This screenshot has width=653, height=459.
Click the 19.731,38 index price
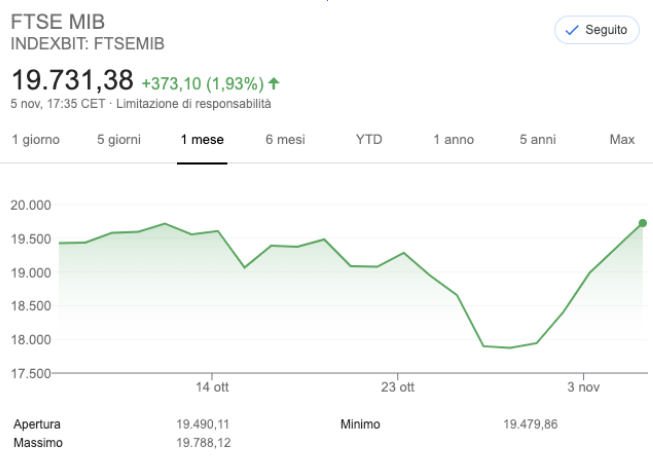(x=71, y=82)
